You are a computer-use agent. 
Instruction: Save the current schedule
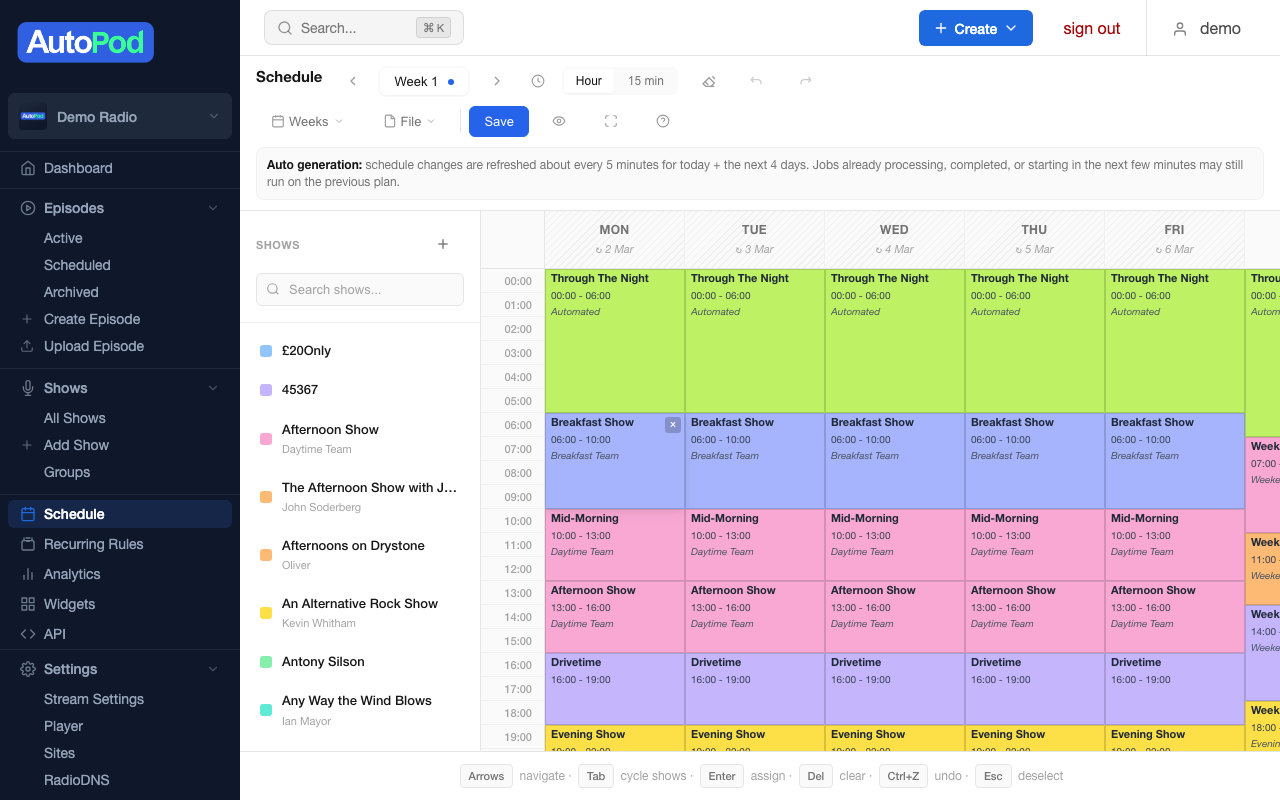pyautogui.click(x=498, y=121)
